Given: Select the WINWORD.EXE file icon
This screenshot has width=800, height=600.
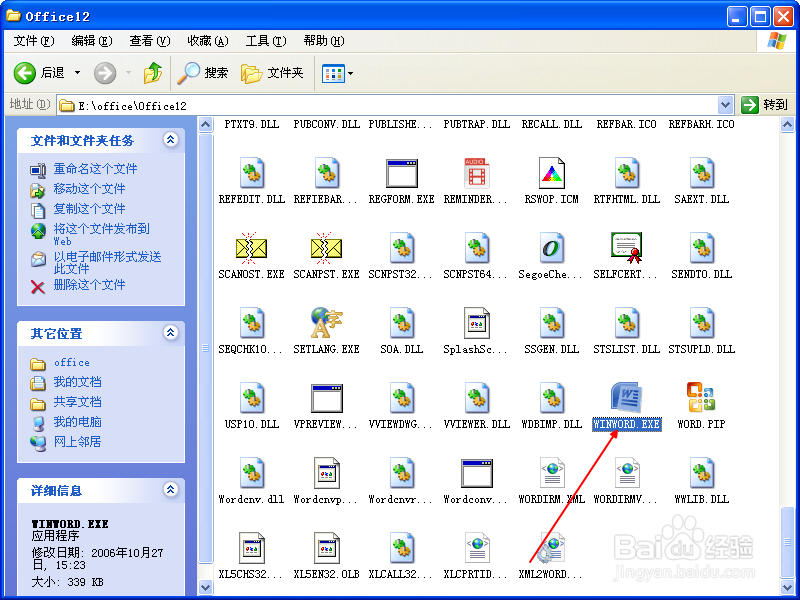Looking at the screenshot, I should pos(627,397).
